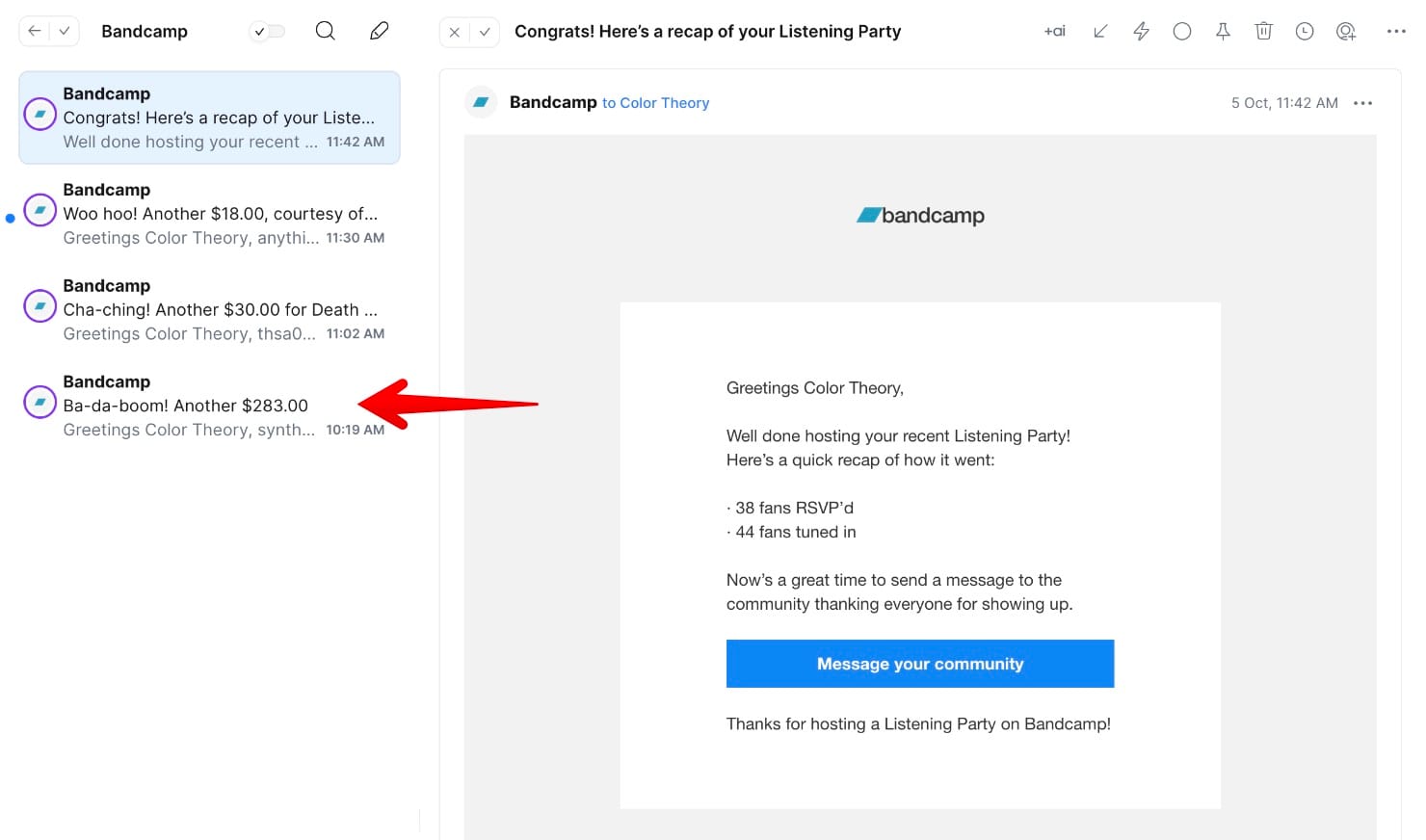Image resolution: width=1426 pixels, height=840 pixels.
Task: Pin this email with the pin icon
Action: [x=1223, y=31]
